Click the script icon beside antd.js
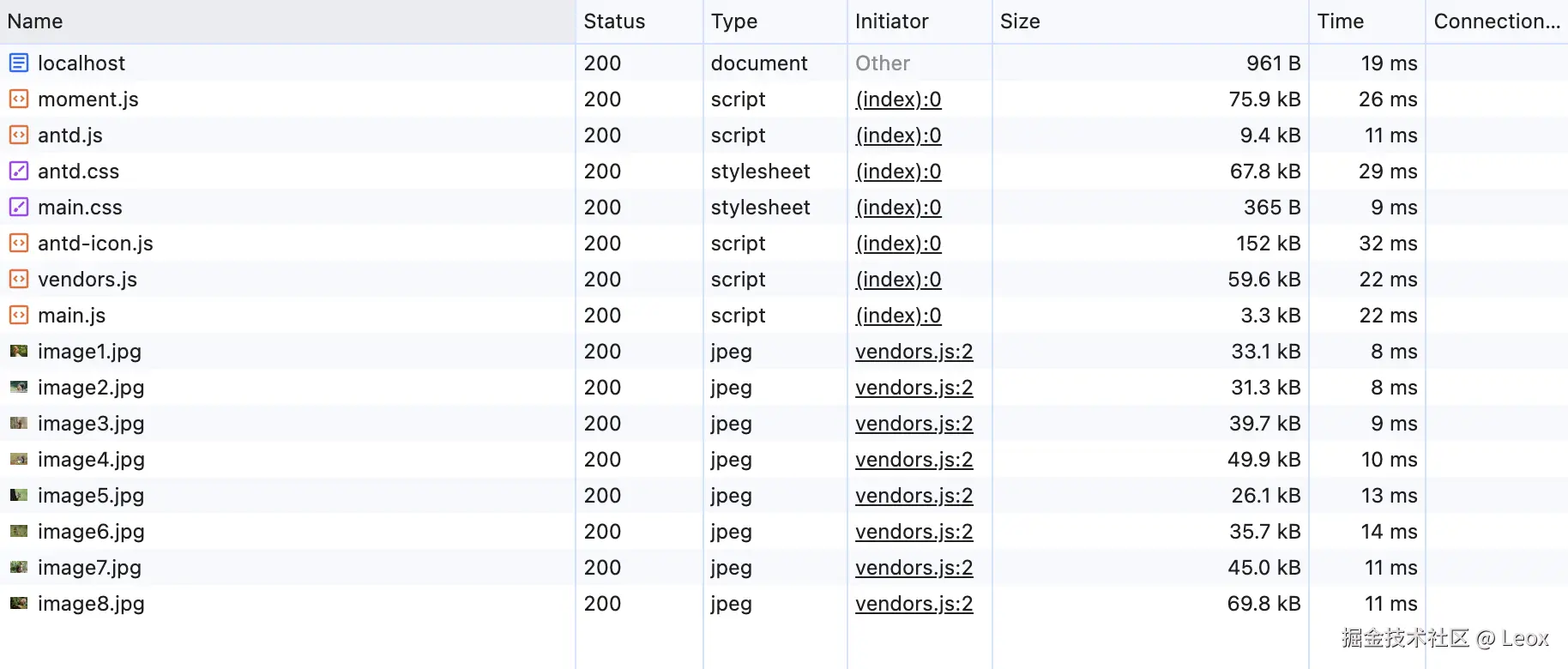The width and height of the screenshot is (1568, 669). [19, 135]
